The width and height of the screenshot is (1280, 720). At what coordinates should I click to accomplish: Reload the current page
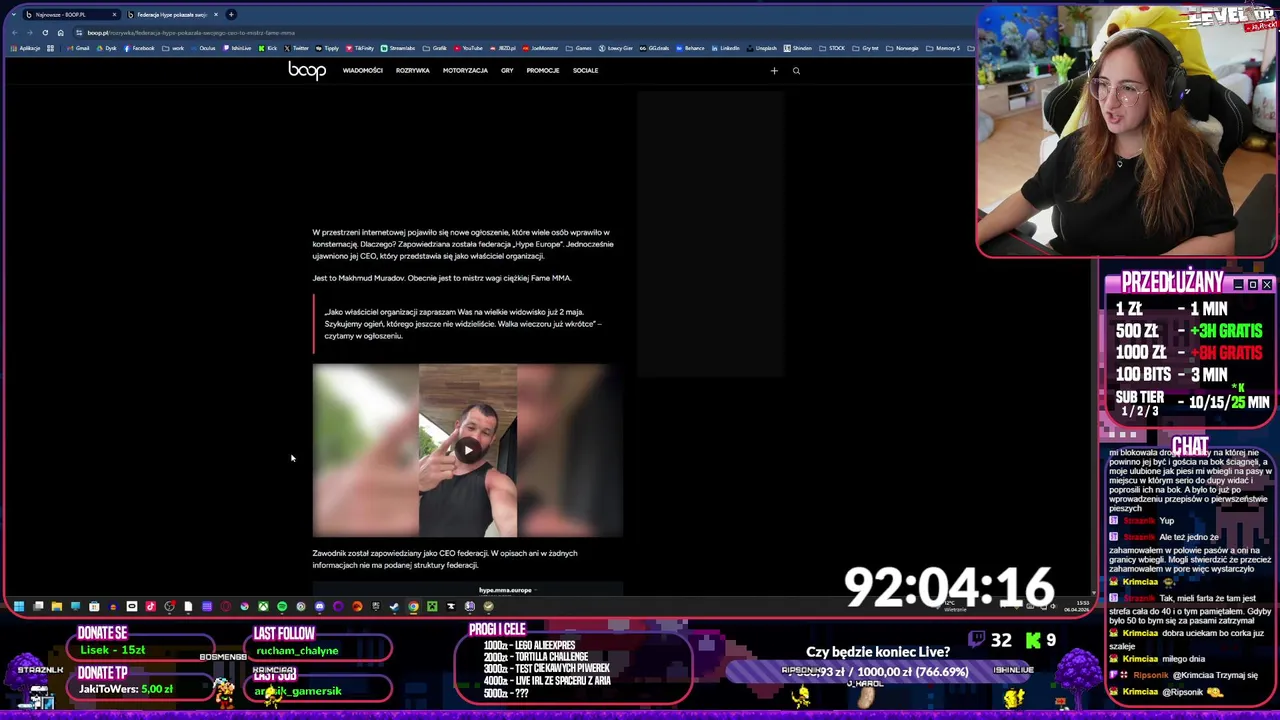45,33
